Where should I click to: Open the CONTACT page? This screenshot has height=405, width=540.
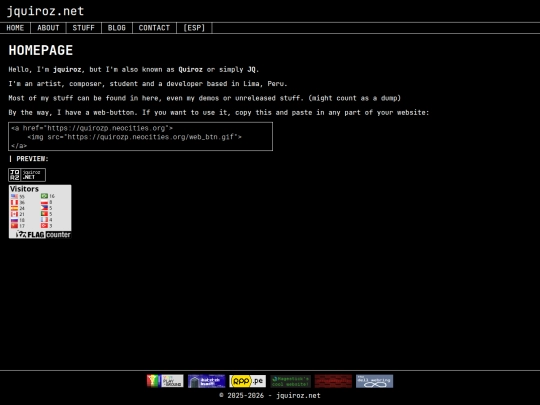click(154, 28)
